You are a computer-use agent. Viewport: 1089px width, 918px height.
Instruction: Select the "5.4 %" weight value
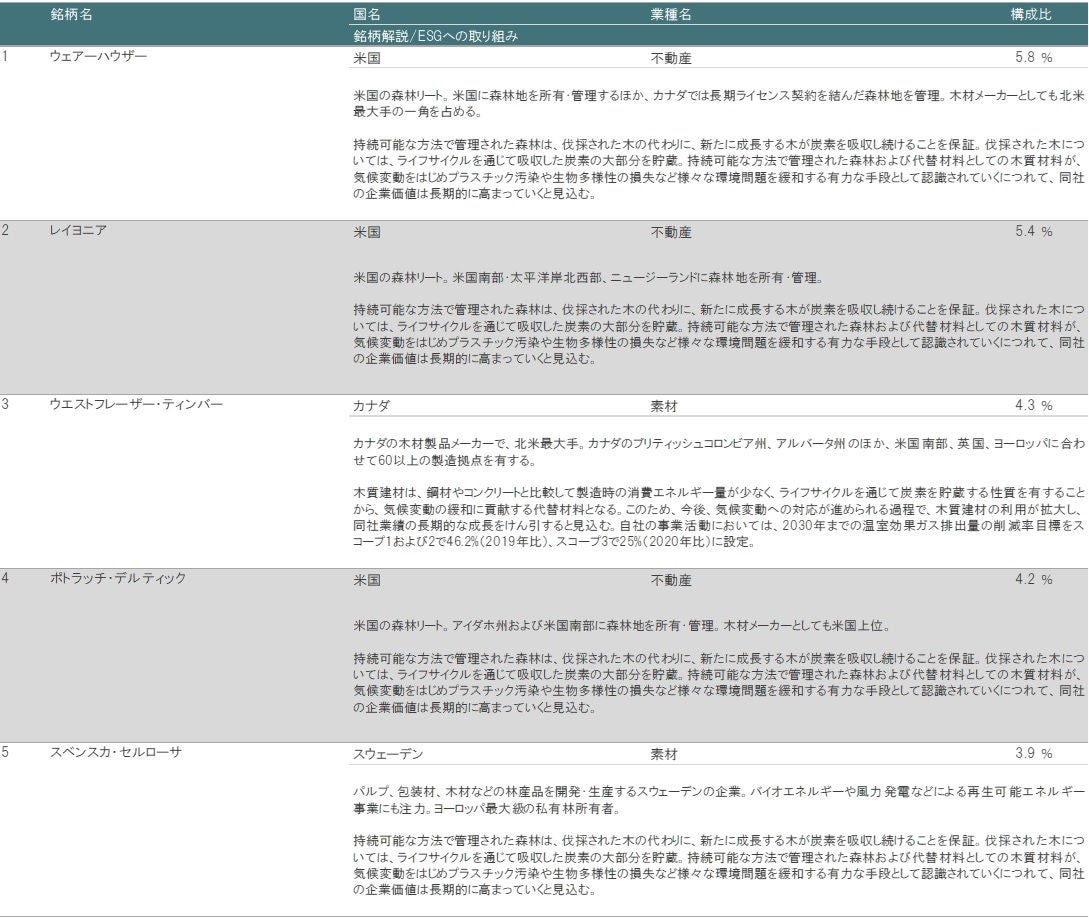1033,231
